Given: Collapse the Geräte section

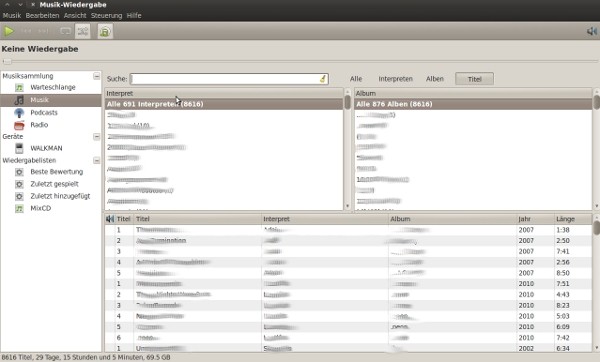Looking at the screenshot, I should tap(96, 137).
